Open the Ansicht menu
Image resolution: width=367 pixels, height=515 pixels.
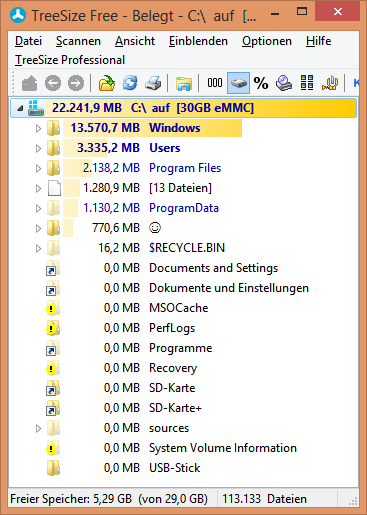click(x=135, y=41)
